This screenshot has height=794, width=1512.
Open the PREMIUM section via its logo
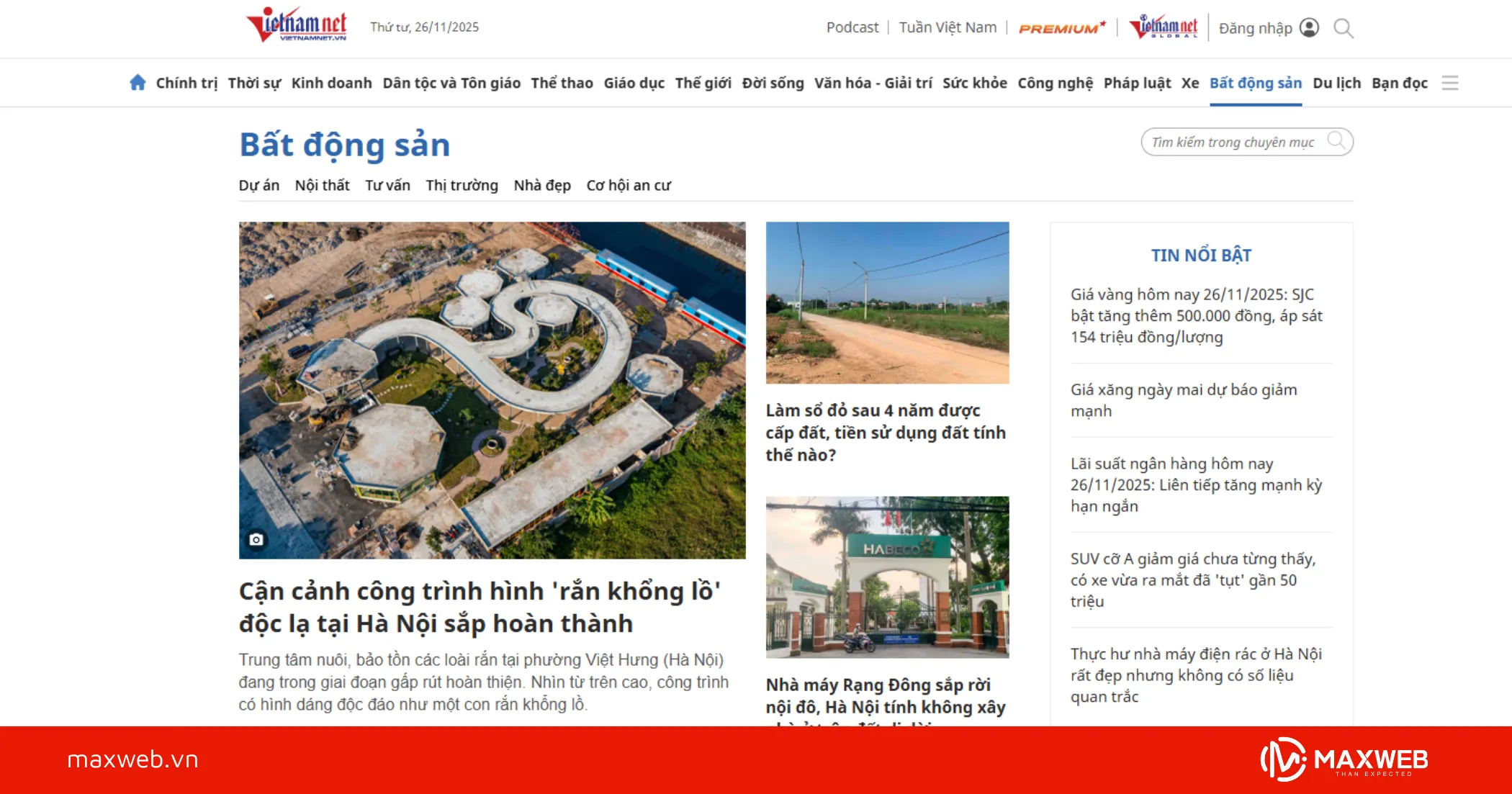click(1062, 28)
